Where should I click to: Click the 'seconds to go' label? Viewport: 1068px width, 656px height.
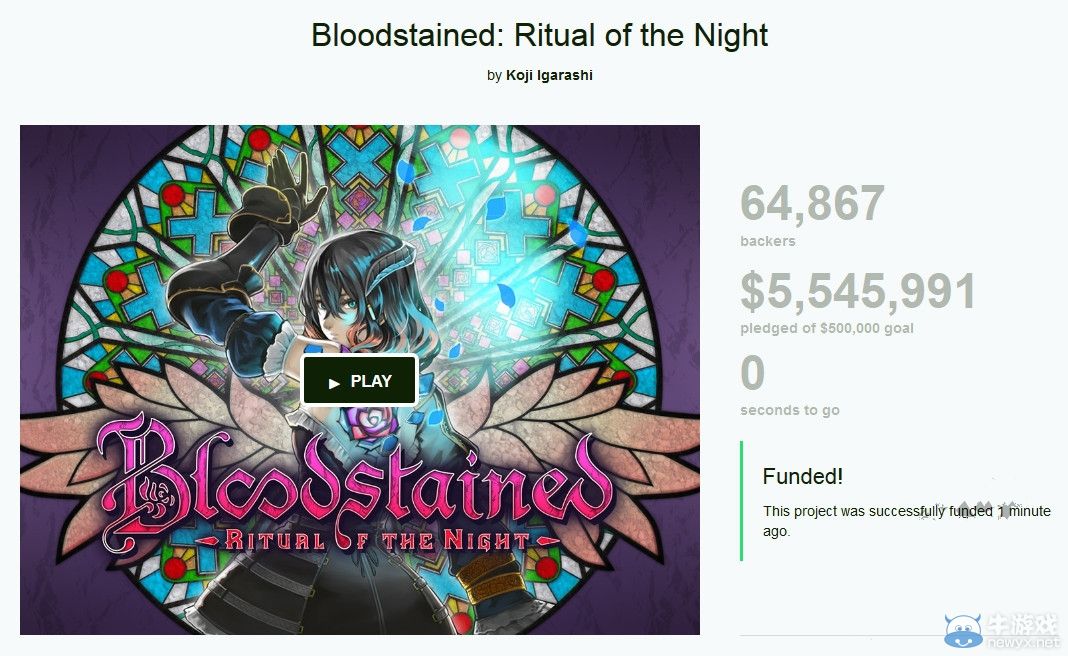point(789,410)
